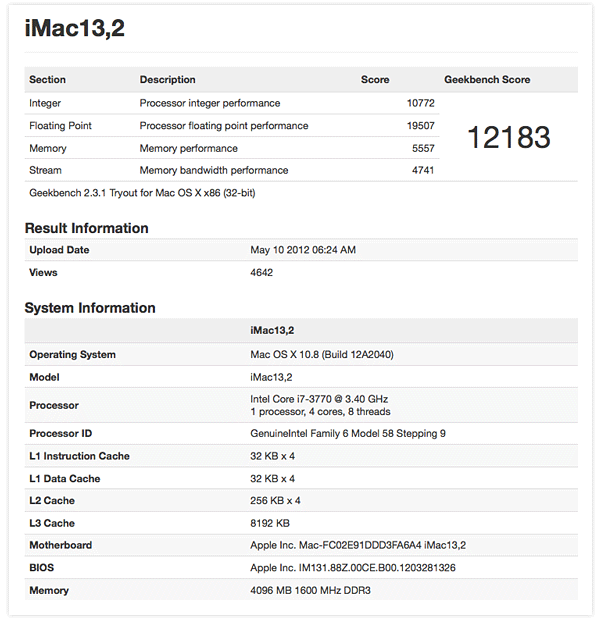Image resolution: width=596 pixels, height=622 pixels.
Task: Select the L2 Cache value 256 KB x 4
Action: click(275, 501)
